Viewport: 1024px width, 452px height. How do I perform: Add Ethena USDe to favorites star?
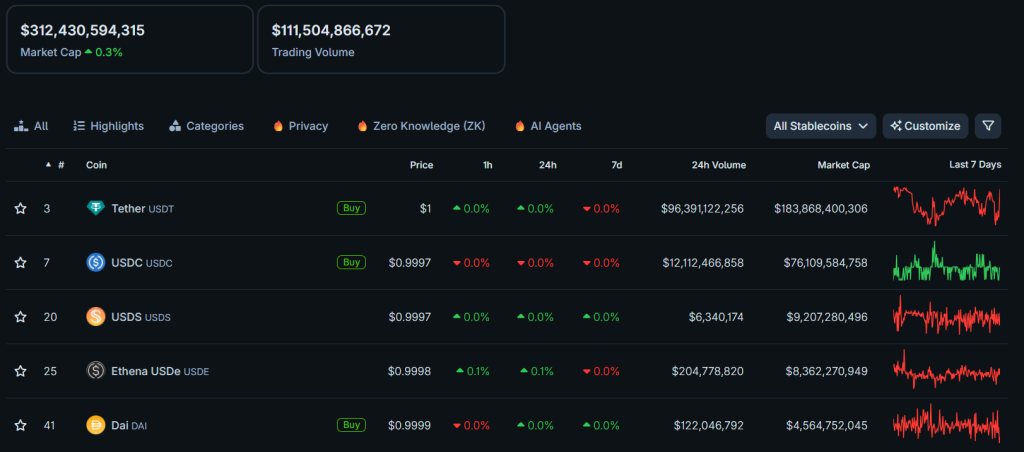pyautogui.click(x=20, y=371)
